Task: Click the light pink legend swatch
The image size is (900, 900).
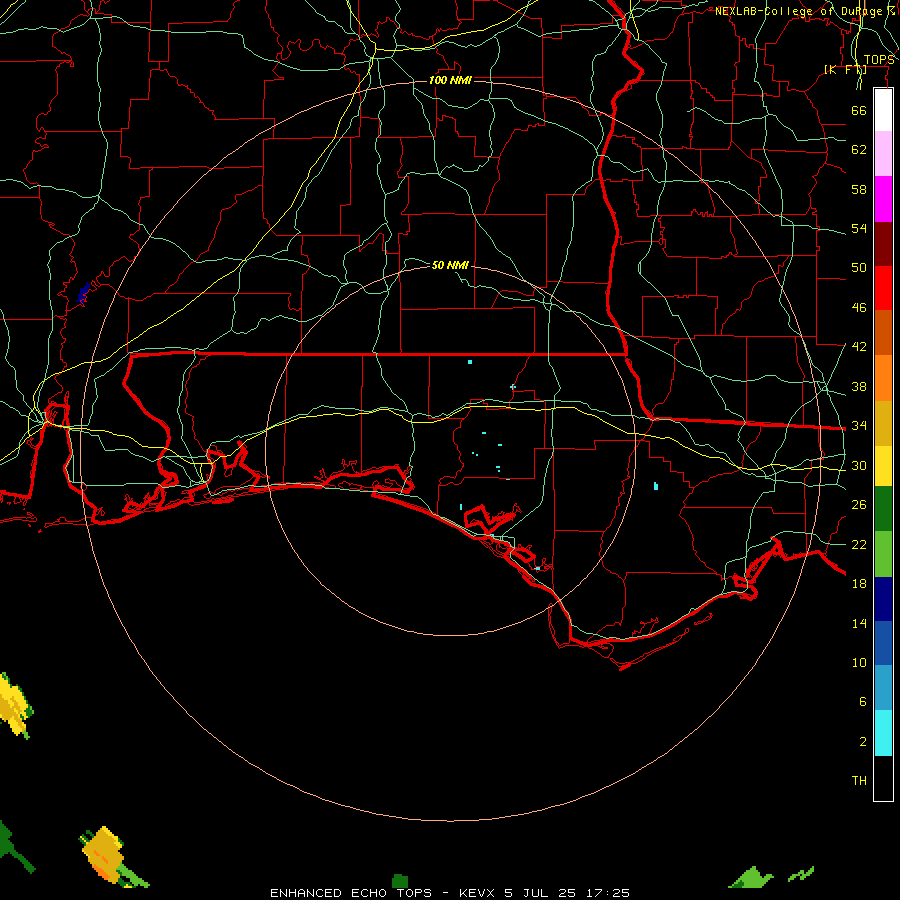Action: pyautogui.click(x=883, y=154)
